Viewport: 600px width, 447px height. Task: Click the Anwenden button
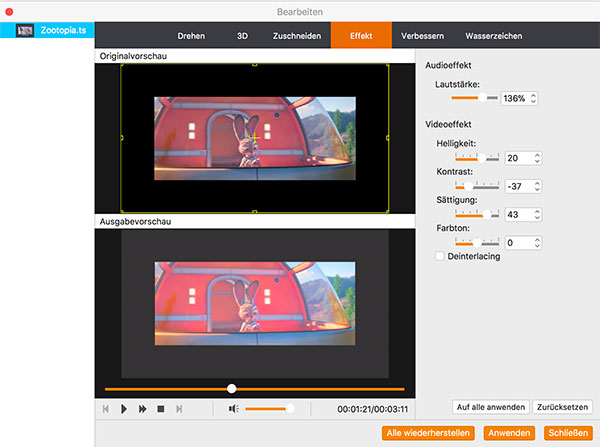click(509, 433)
